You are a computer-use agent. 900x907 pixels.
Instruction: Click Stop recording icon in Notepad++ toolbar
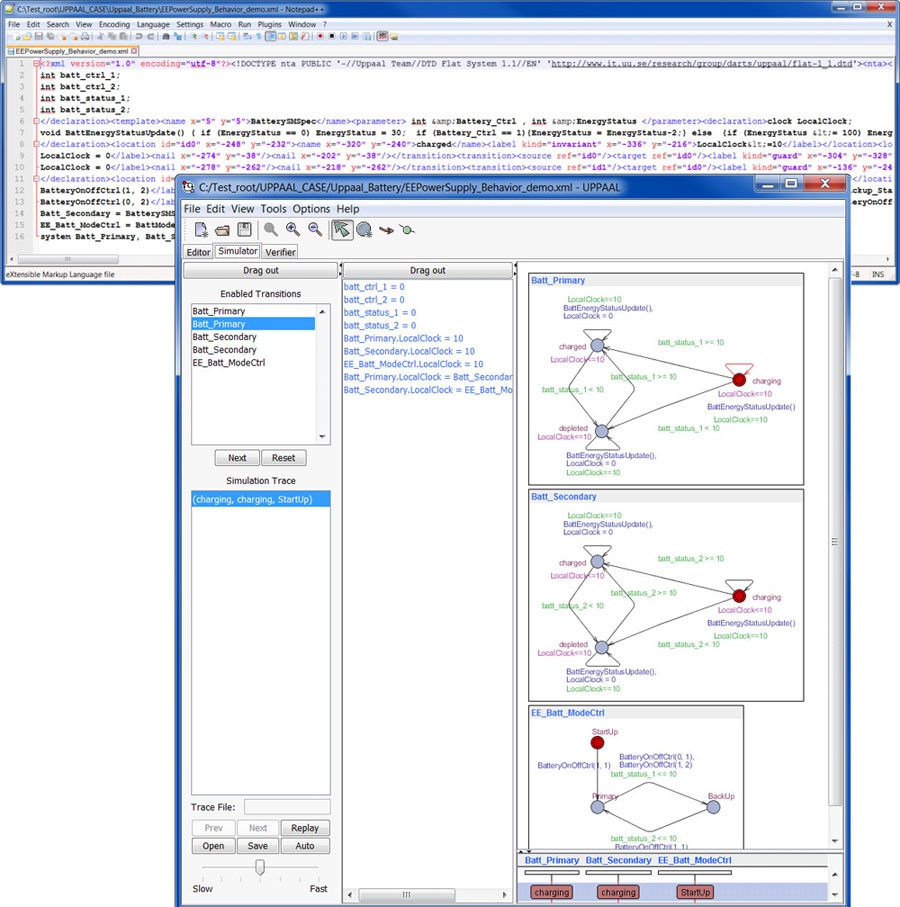[x=331, y=36]
